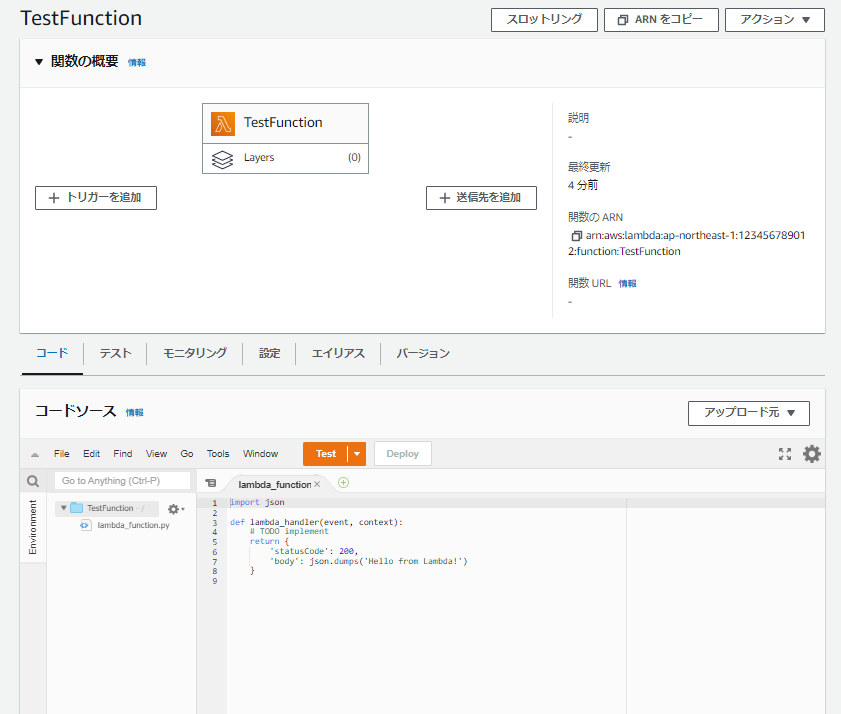841x714 pixels.
Task: Open lambda_function.py in the file tree
Action: (133, 525)
